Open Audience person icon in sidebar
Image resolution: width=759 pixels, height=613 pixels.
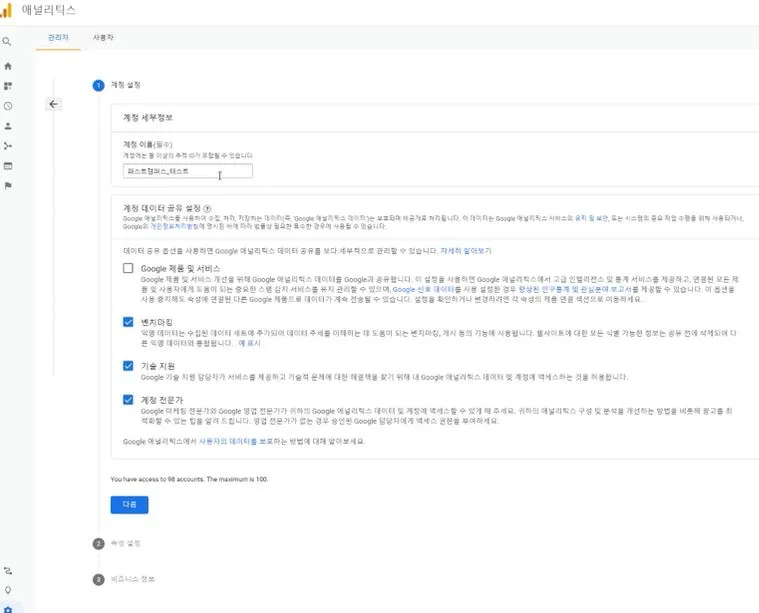coord(8,126)
